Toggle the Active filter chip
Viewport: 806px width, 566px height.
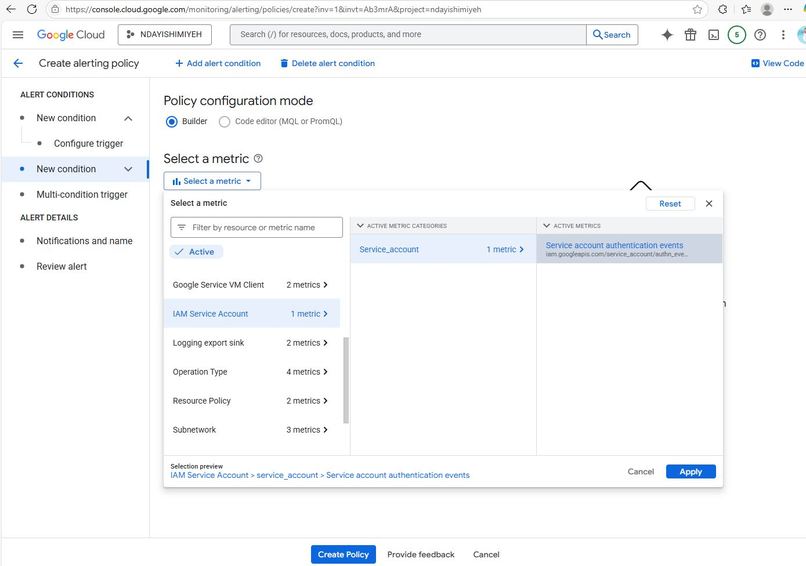coord(196,252)
